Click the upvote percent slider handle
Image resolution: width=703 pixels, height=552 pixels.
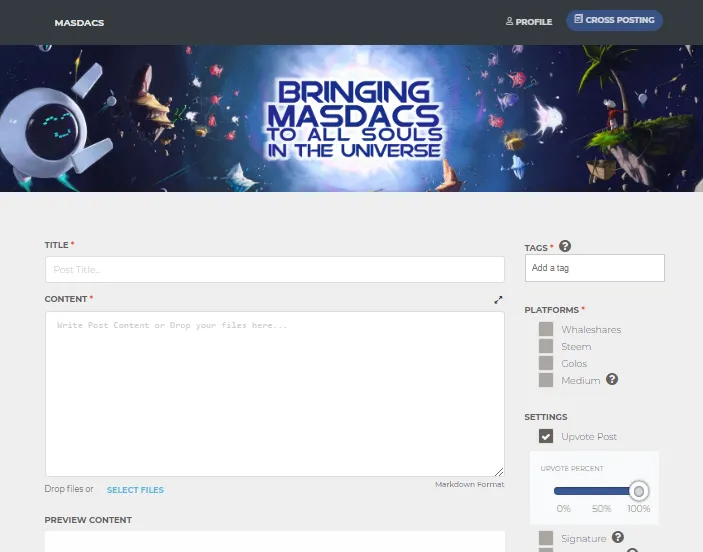click(x=639, y=491)
